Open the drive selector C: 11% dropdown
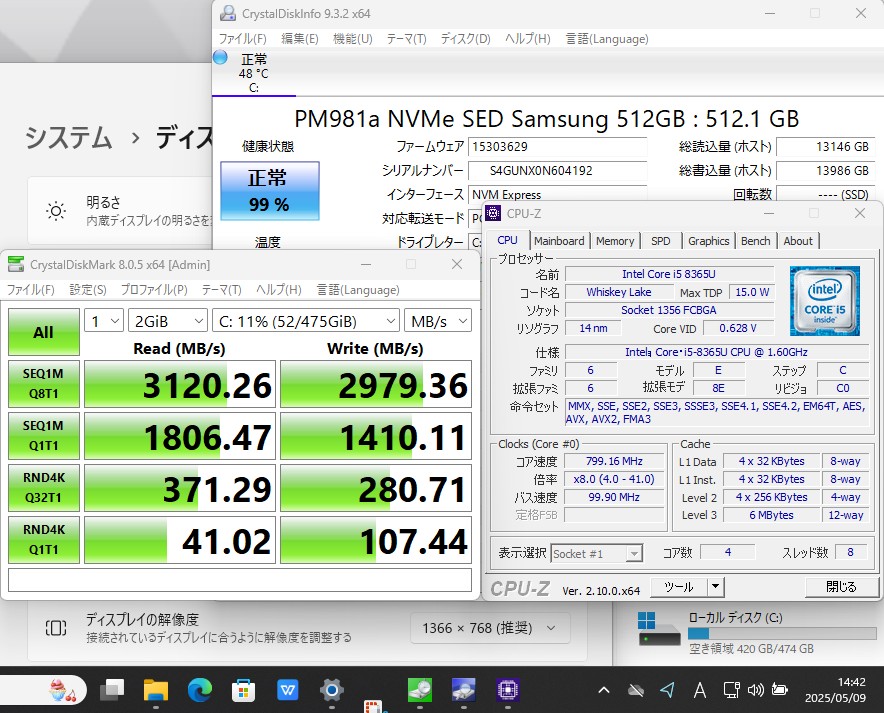884x713 pixels. click(306, 321)
